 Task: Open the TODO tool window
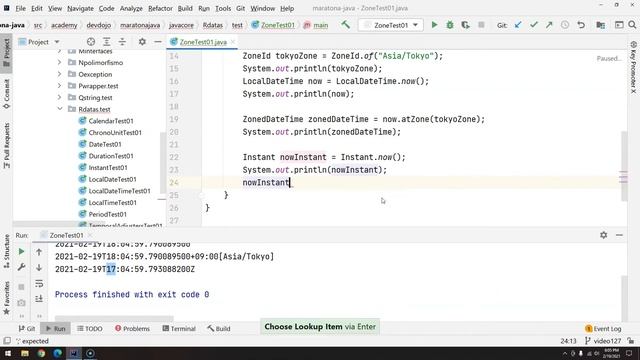(x=90, y=328)
